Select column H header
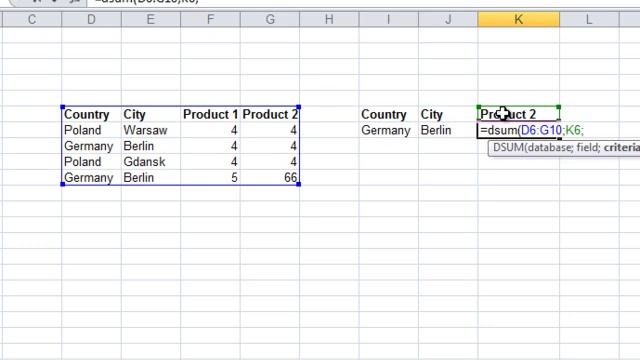 [x=329, y=19]
